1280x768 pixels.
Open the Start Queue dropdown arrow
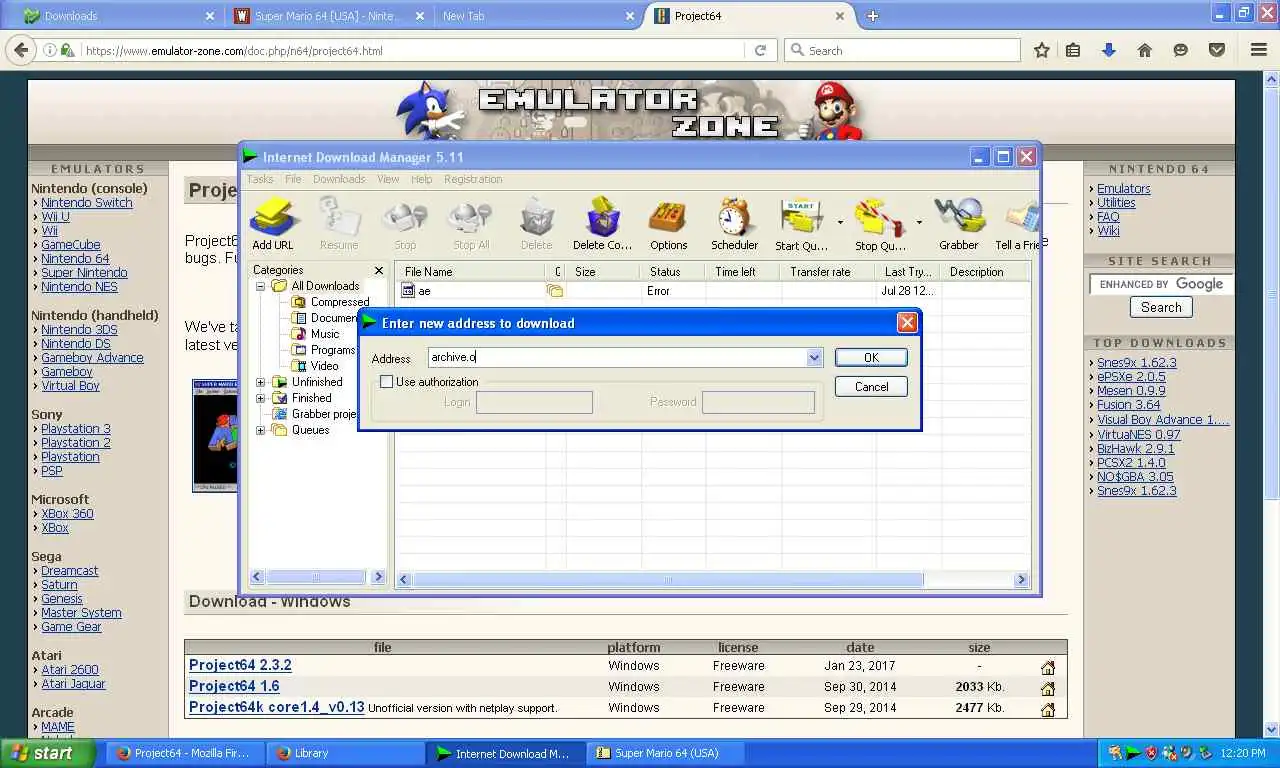[840, 223]
